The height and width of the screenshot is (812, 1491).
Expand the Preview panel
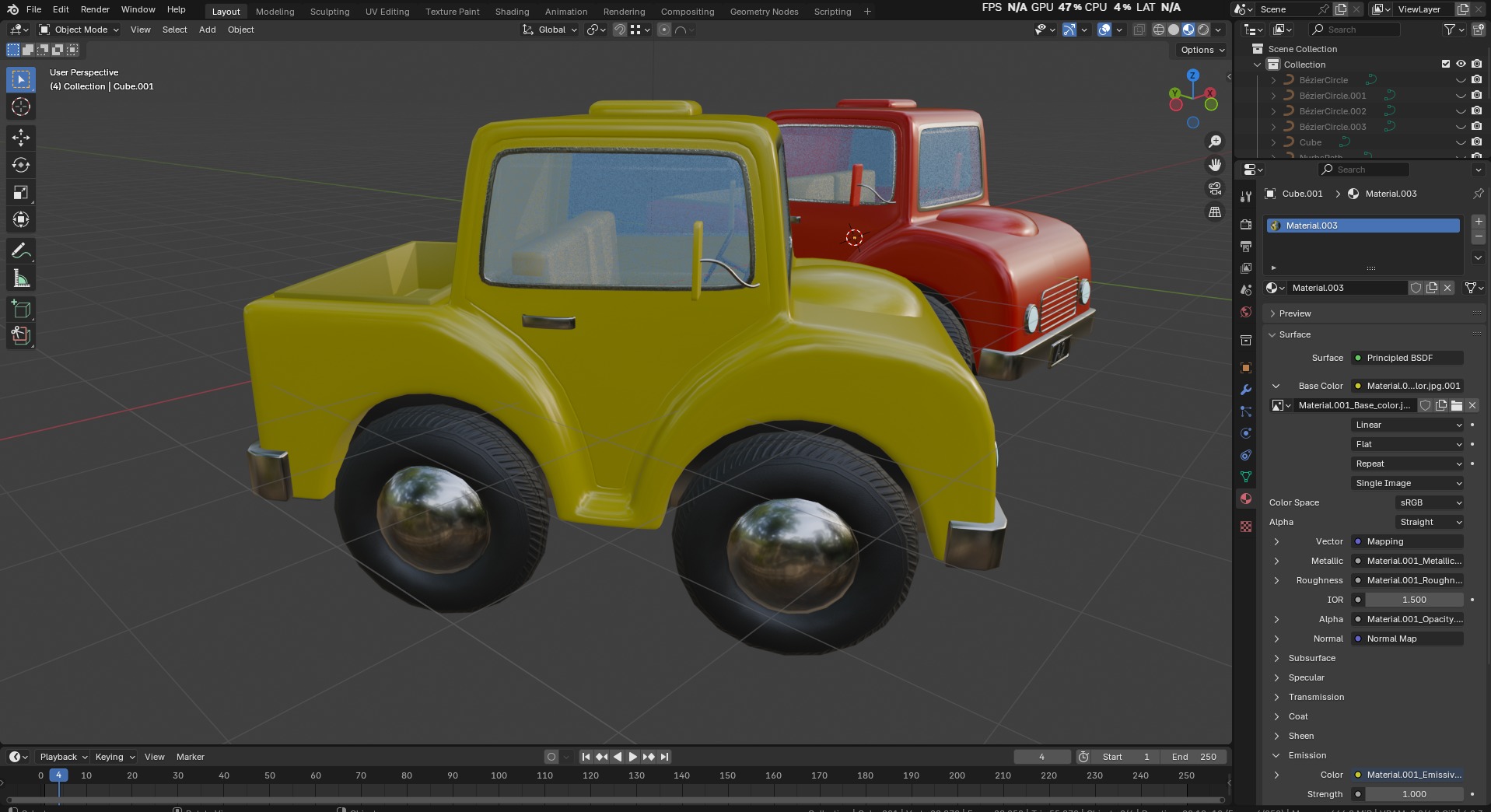[x=1295, y=313]
